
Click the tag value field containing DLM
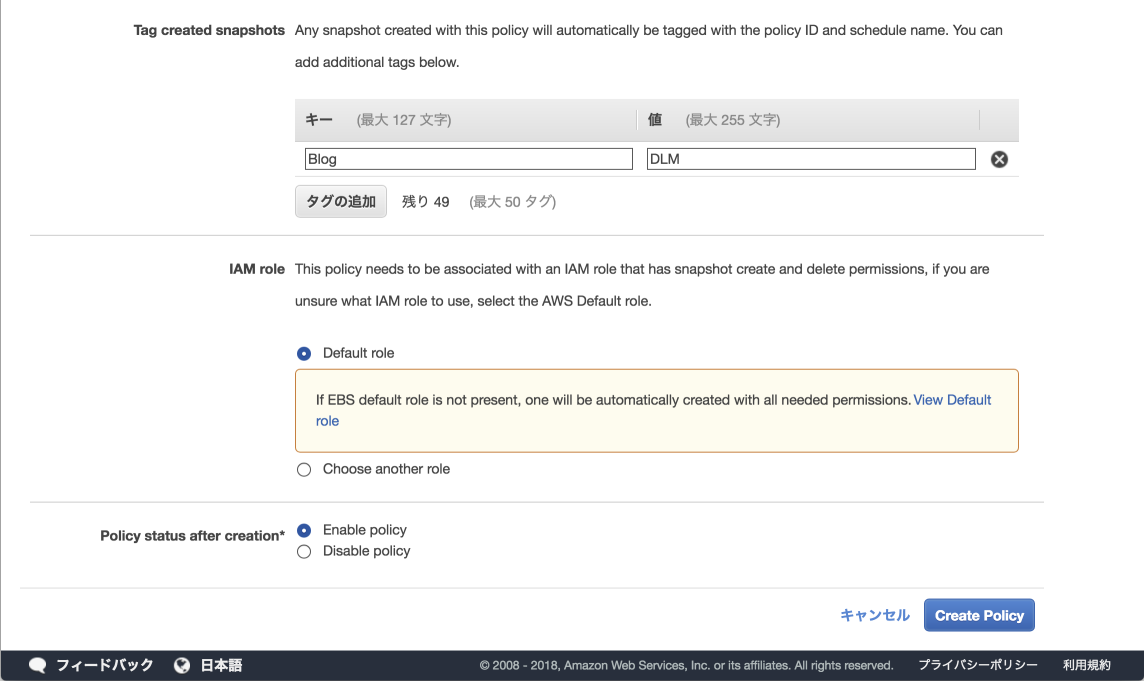[x=808, y=158]
